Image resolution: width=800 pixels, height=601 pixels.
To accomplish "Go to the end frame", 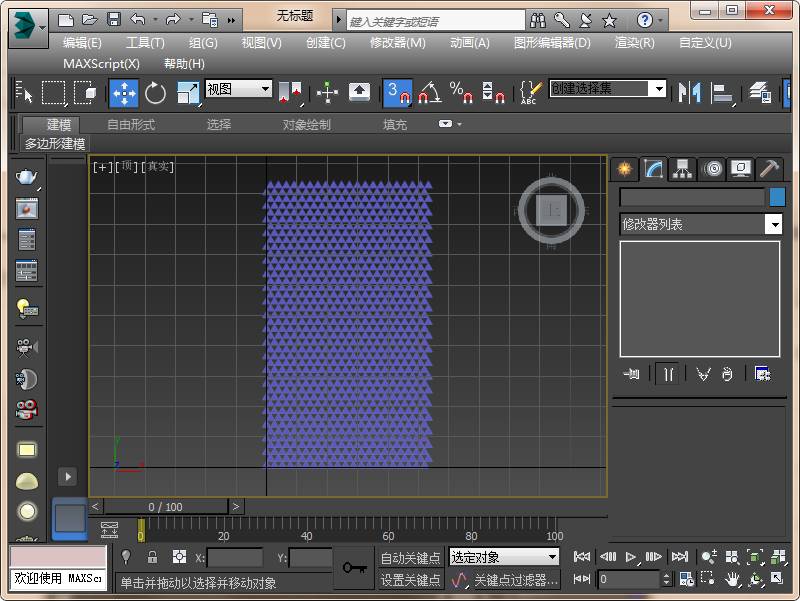I will [680, 557].
